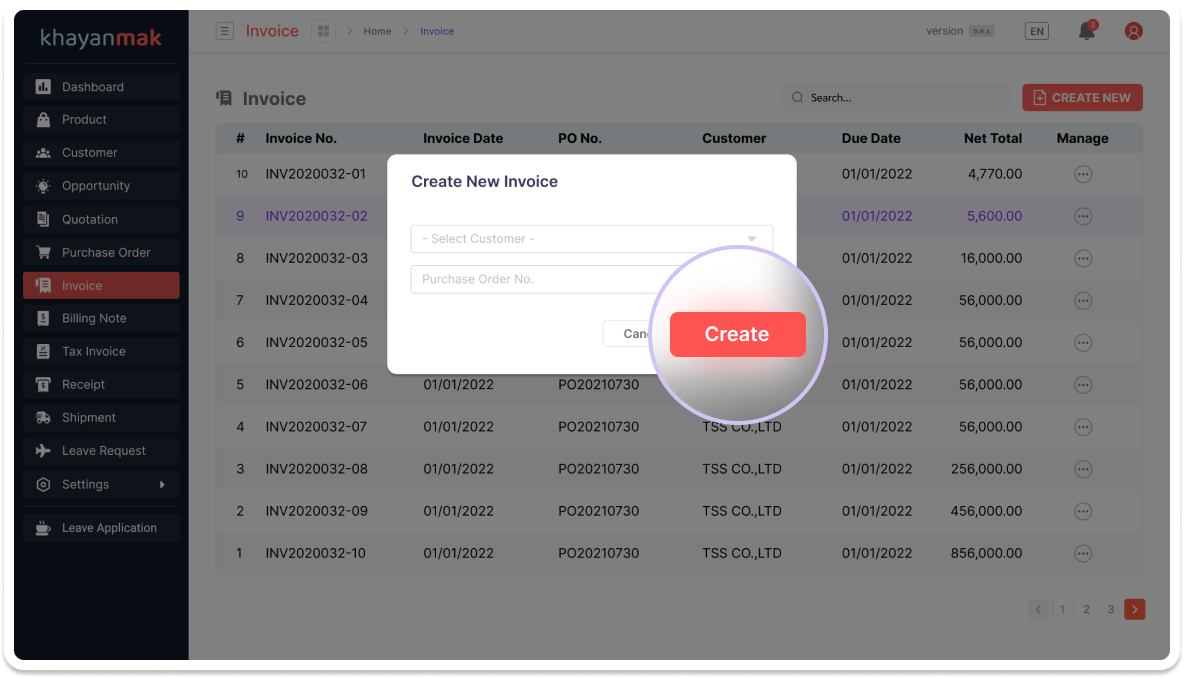Expand the Select Customer dropdown
1184x678 pixels.
591,239
